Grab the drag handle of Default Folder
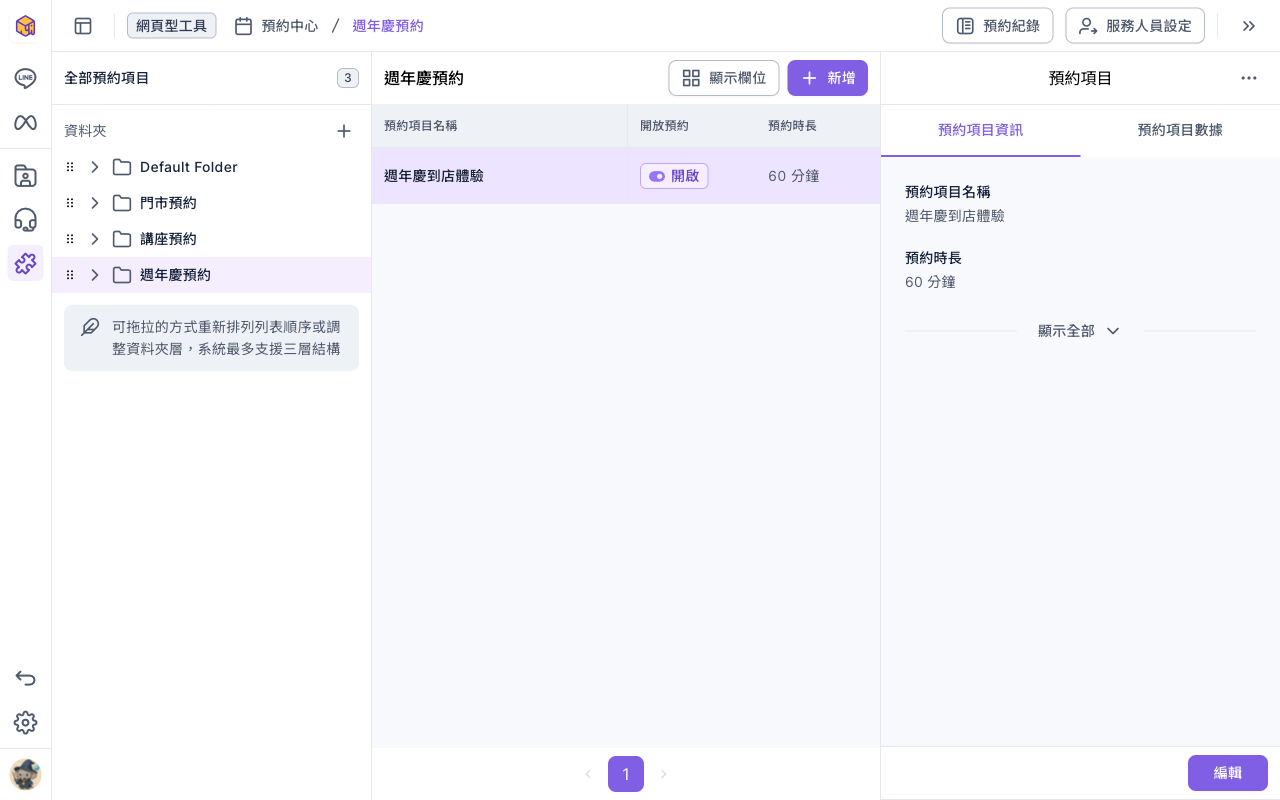The height and width of the screenshot is (800, 1280). [x=70, y=167]
